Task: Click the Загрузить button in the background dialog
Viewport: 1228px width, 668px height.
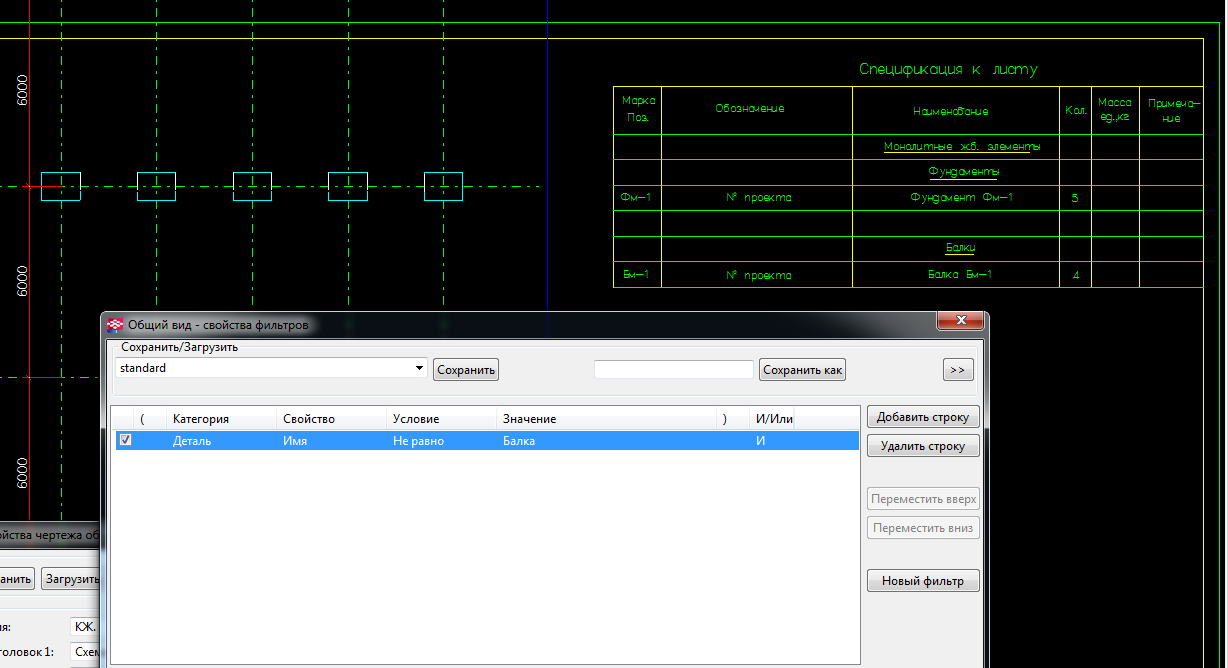Action: click(x=72, y=579)
